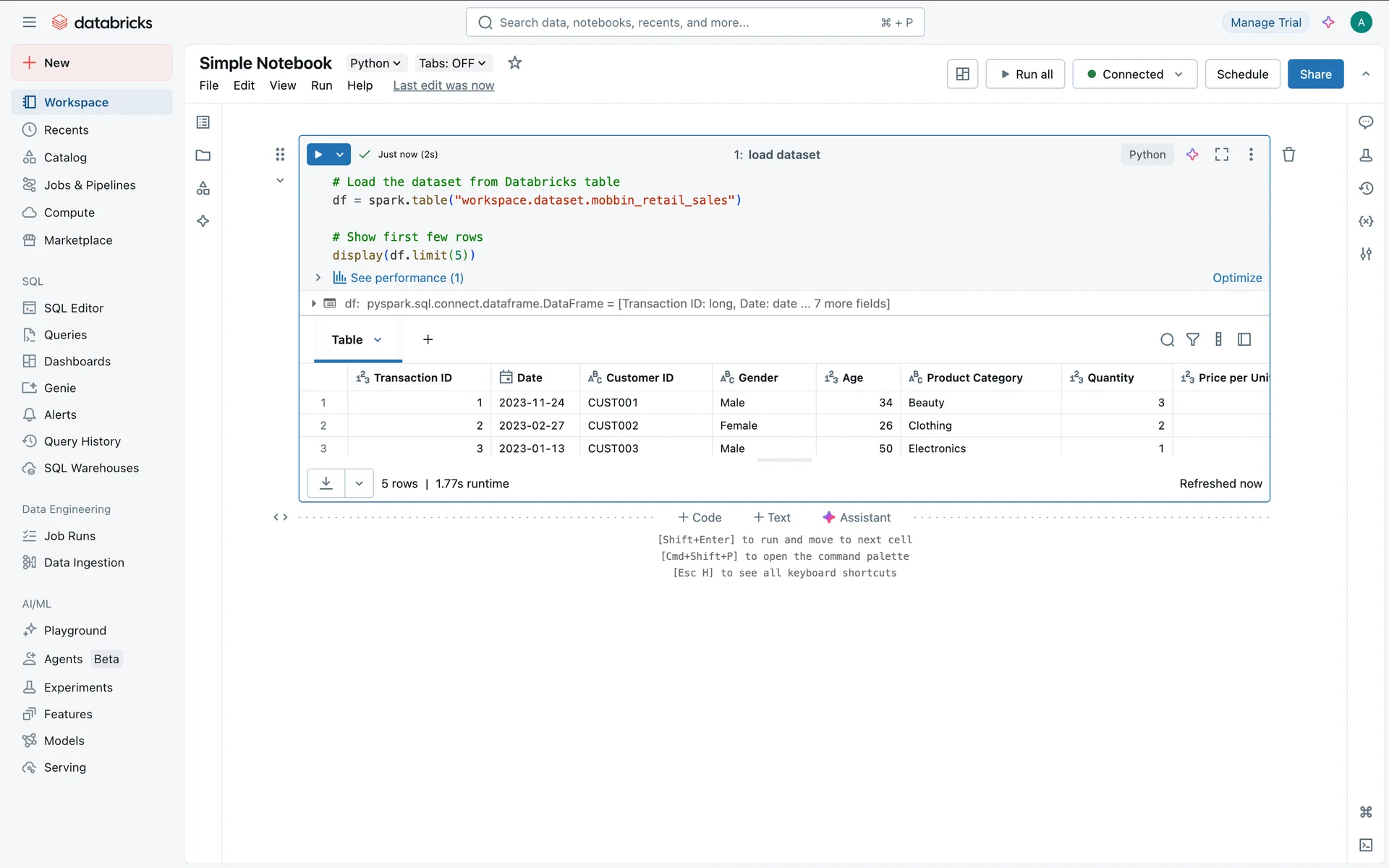The width and height of the screenshot is (1389, 868).
Task: Toggle the left hamburger menu sidebar
Action: tap(29, 22)
